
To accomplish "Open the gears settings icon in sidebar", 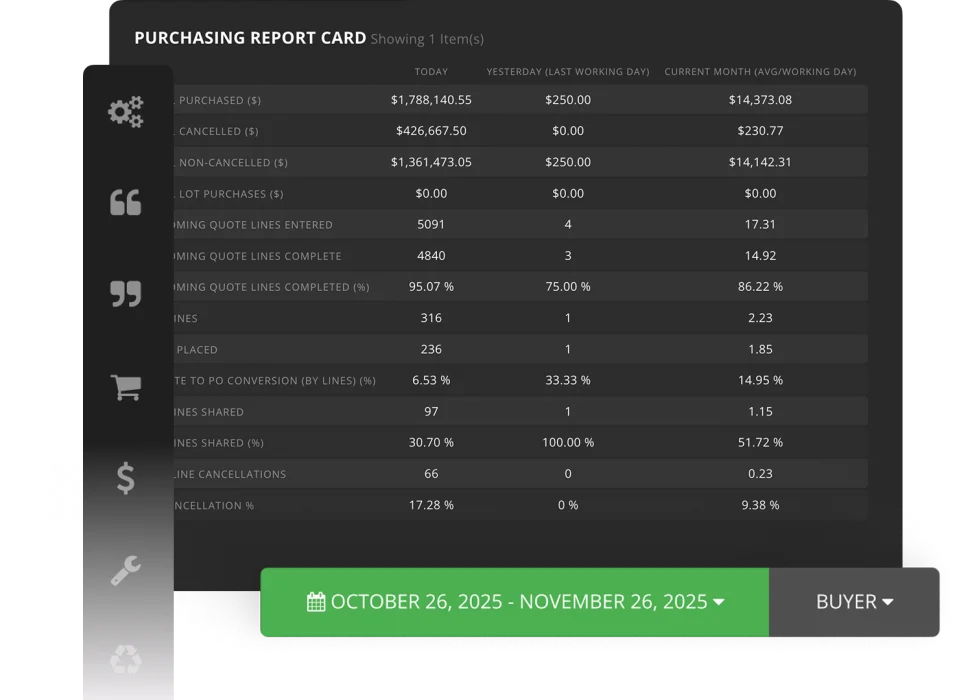I will (x=126, y=111).
